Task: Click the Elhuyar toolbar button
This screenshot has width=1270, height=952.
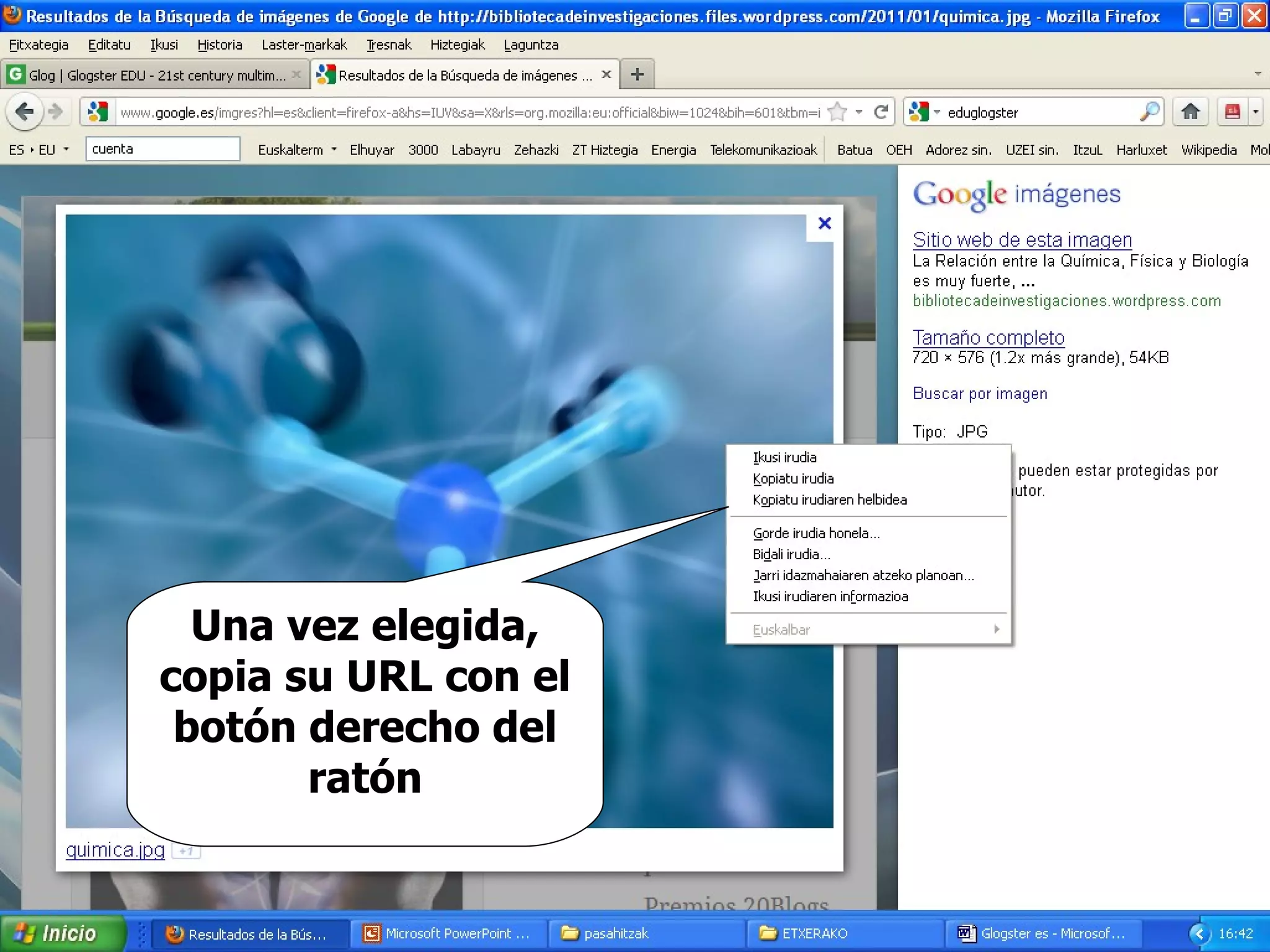Action: tap(371, 149)
